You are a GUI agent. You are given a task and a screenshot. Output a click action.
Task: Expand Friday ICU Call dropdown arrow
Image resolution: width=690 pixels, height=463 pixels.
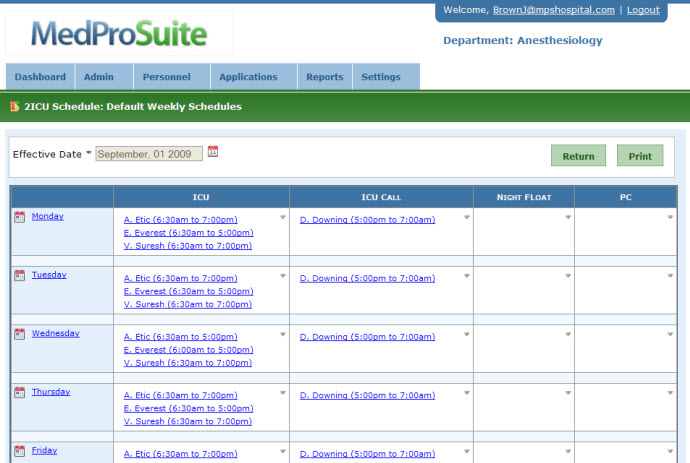466,451
